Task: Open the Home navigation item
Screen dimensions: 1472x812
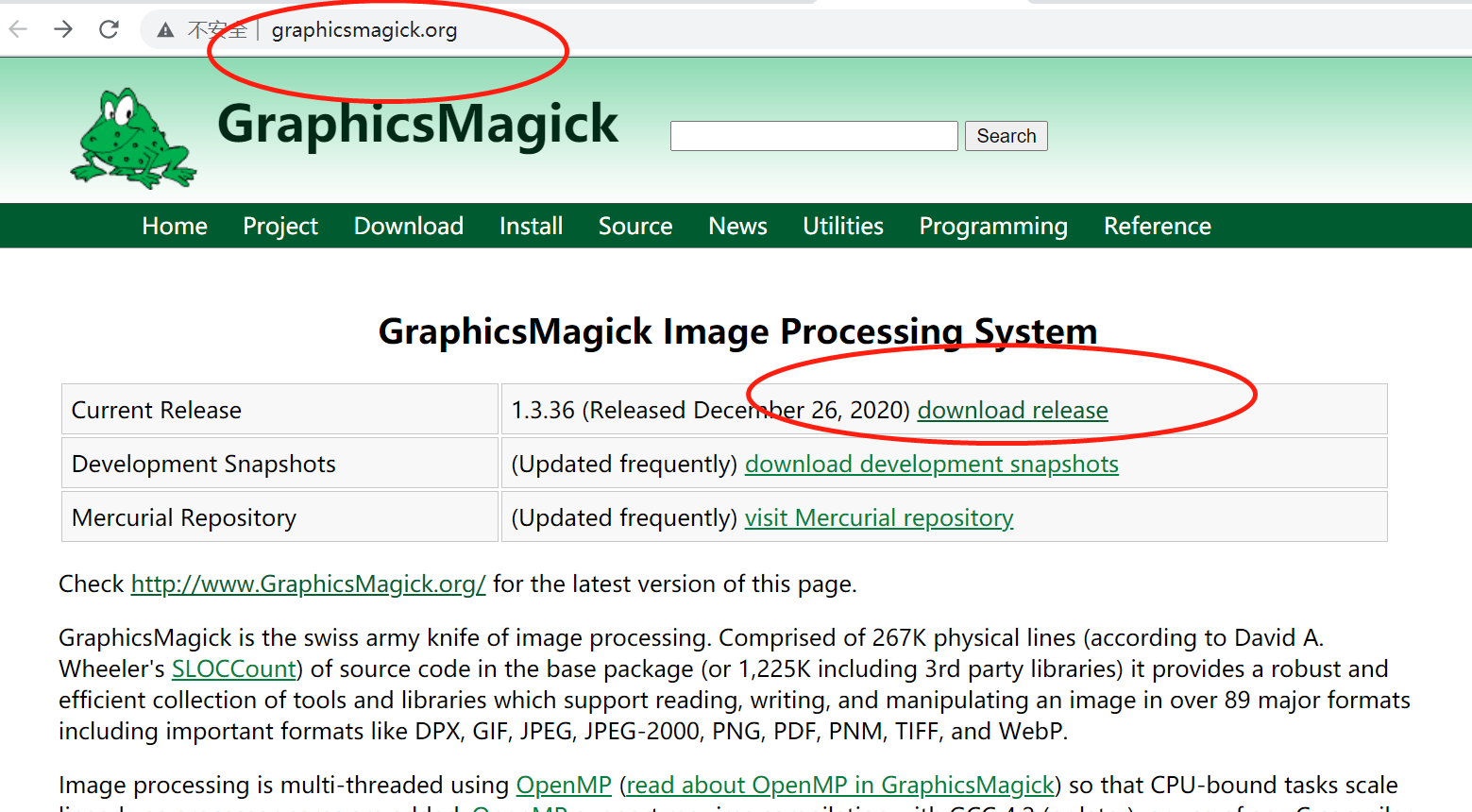Action: coord(174,226)
